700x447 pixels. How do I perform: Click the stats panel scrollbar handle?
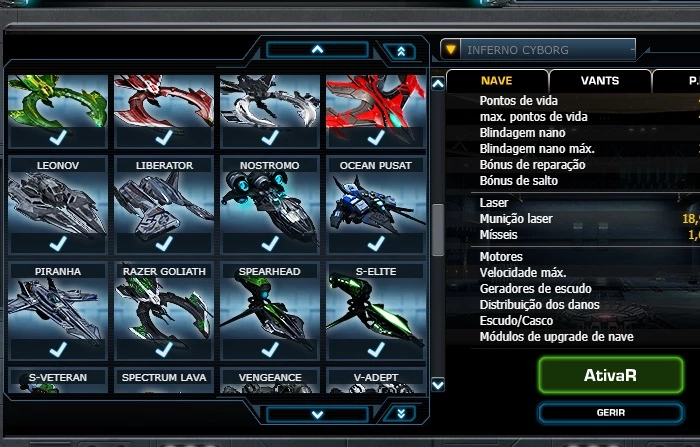point(438,230)
